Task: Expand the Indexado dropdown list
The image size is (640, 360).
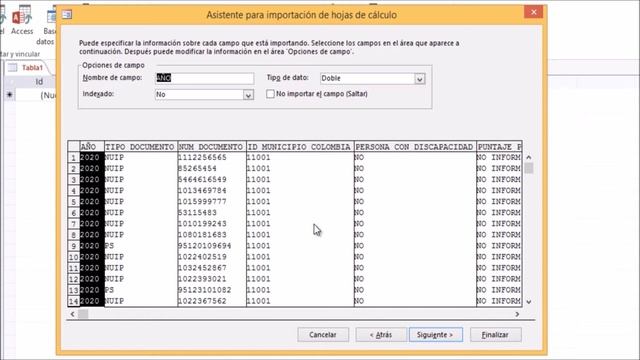Action: 248,95
